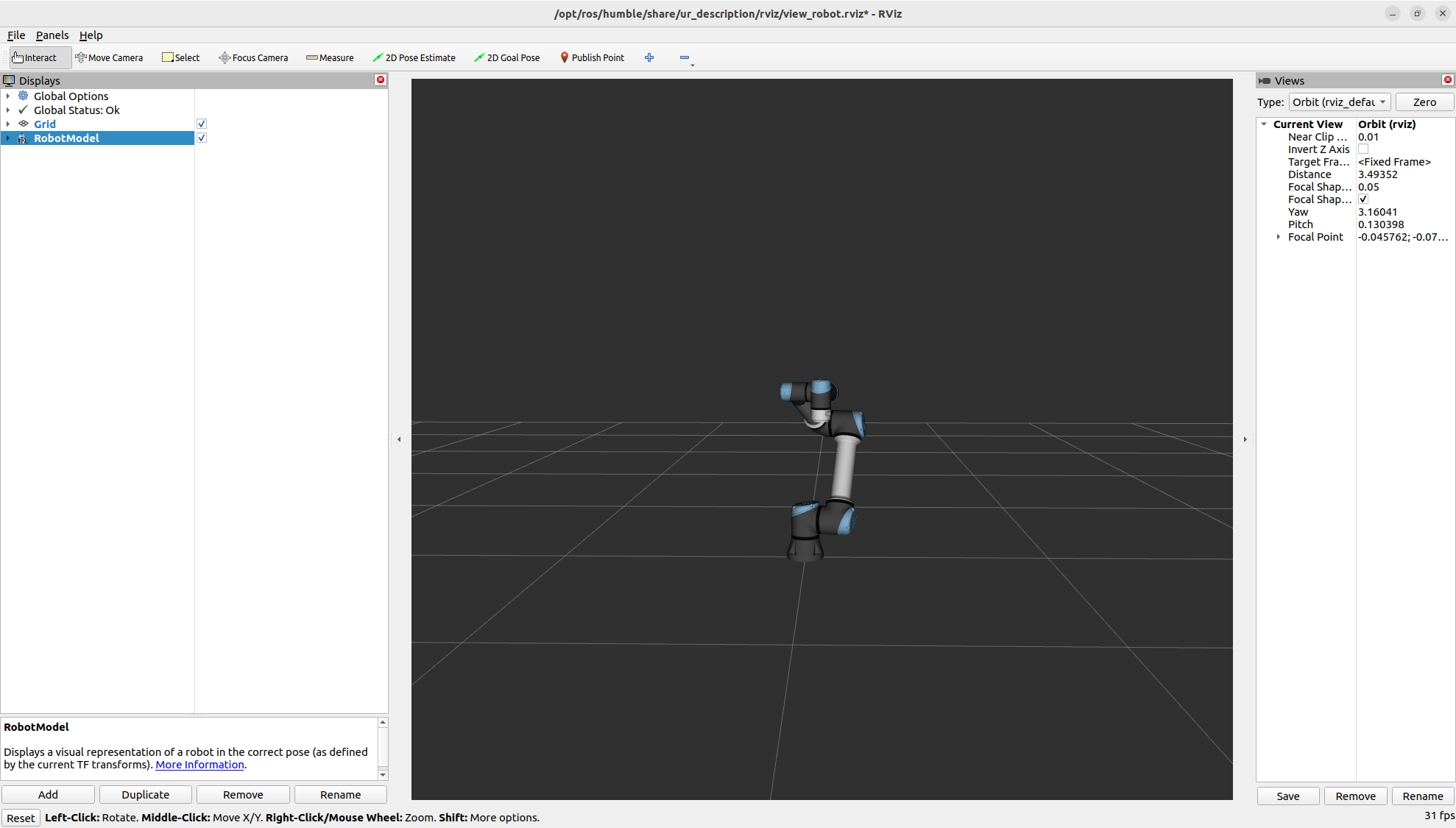Click the Add display button
The height and width of the screenshot is (828, 1456).
pos(48,794)
